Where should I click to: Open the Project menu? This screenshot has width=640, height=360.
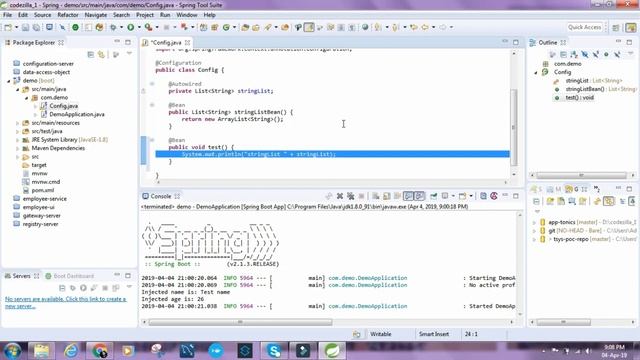(x=144, y=15)
